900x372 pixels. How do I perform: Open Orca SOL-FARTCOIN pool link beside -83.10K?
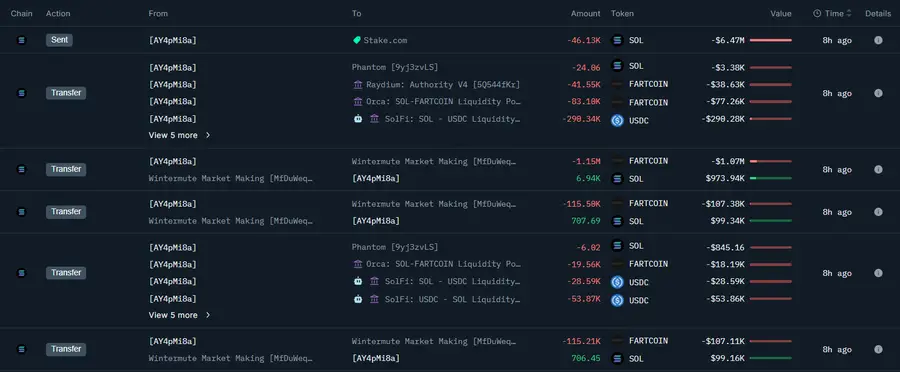443,102
